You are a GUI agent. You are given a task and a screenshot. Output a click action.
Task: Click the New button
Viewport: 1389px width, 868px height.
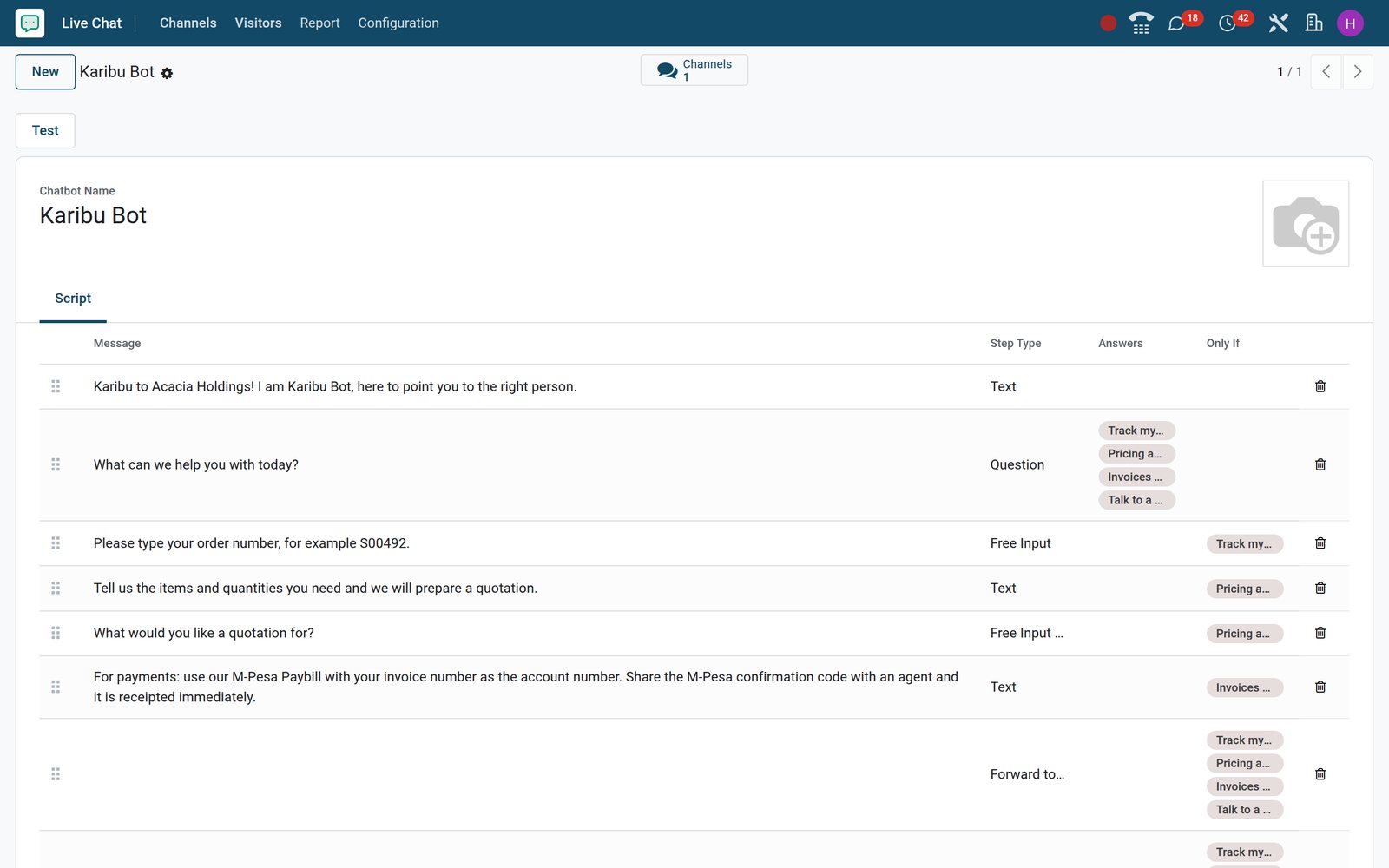click(x=45, y=72)
